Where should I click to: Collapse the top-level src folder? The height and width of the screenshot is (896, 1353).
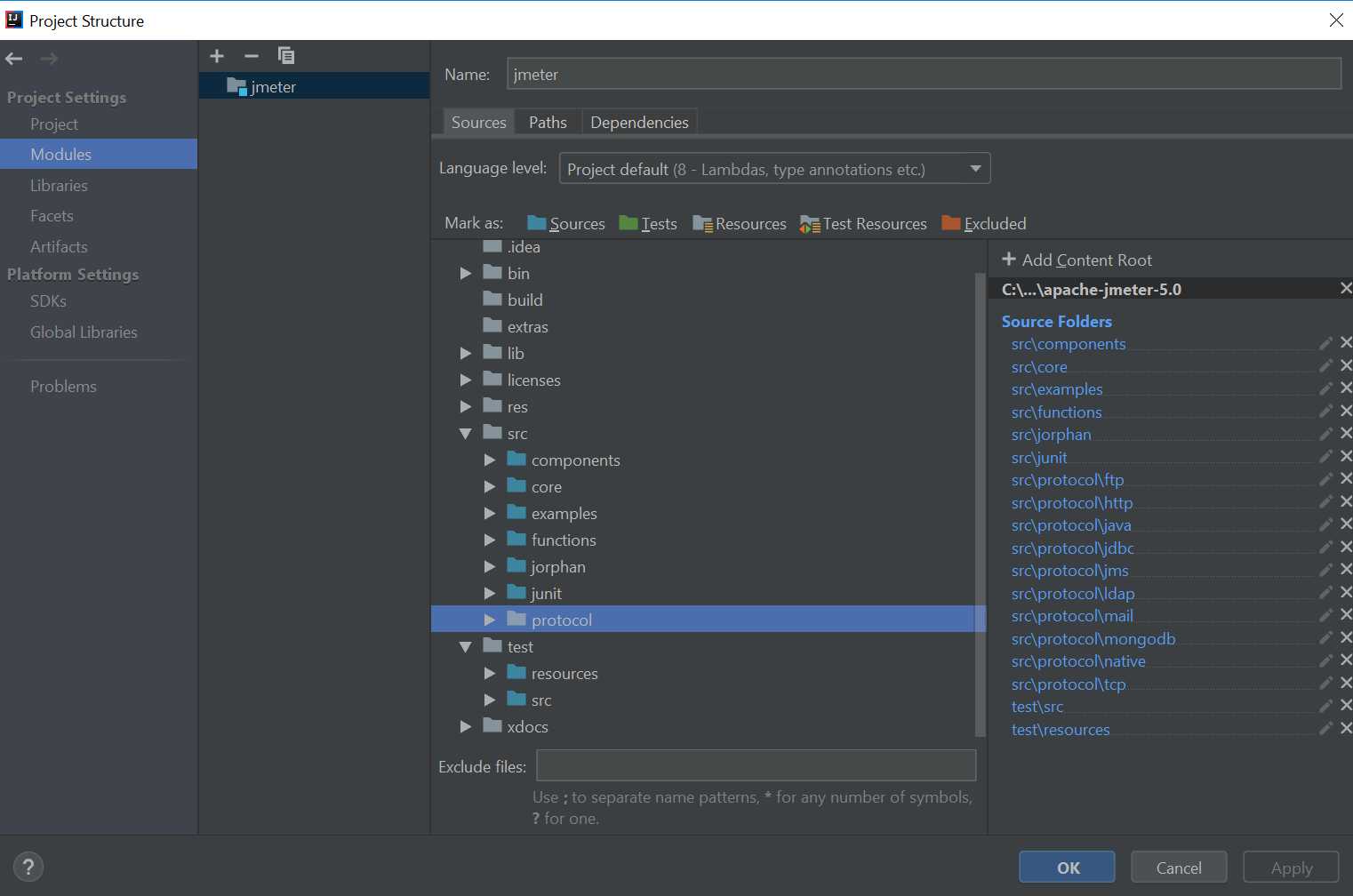pos(466,434)
